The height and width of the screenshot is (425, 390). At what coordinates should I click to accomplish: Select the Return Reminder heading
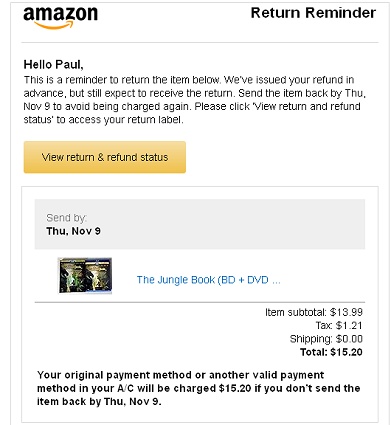(x=313, y=13)
